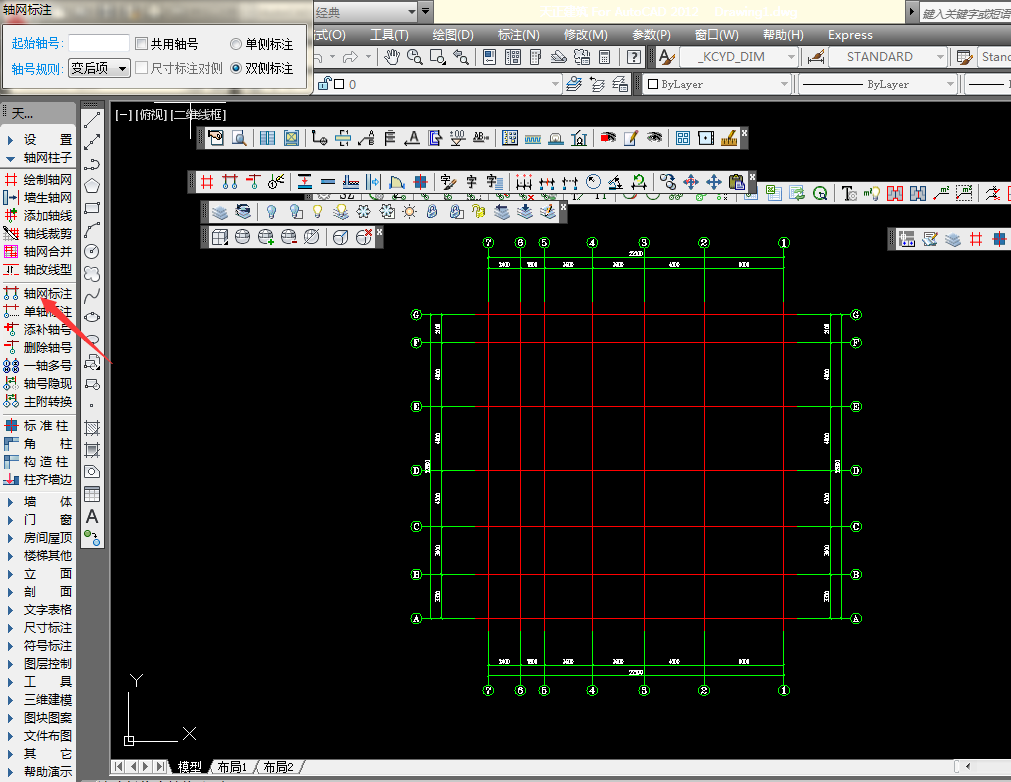Activate the 轴线裁剪 command

click(x=38, y=233)
